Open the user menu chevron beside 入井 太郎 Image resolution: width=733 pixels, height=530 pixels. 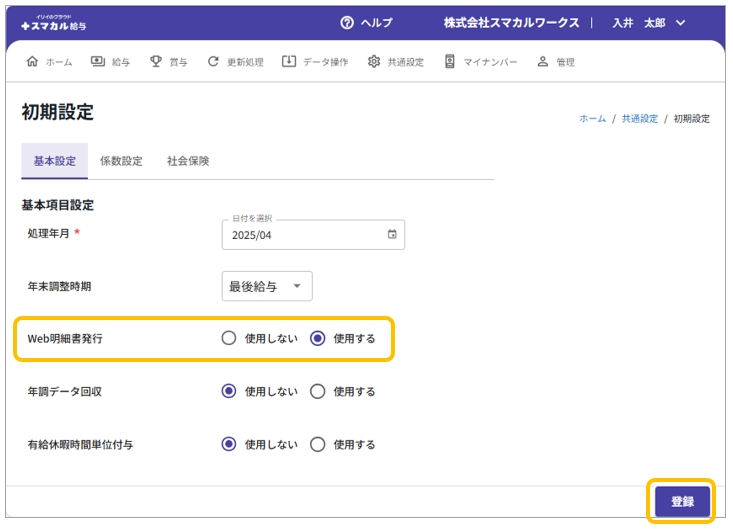[x=681, y=23]
